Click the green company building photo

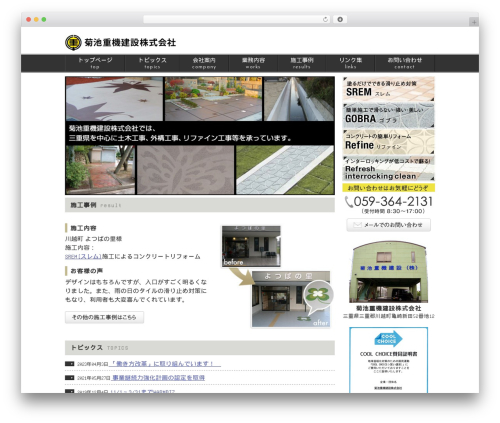click(388, 272)
